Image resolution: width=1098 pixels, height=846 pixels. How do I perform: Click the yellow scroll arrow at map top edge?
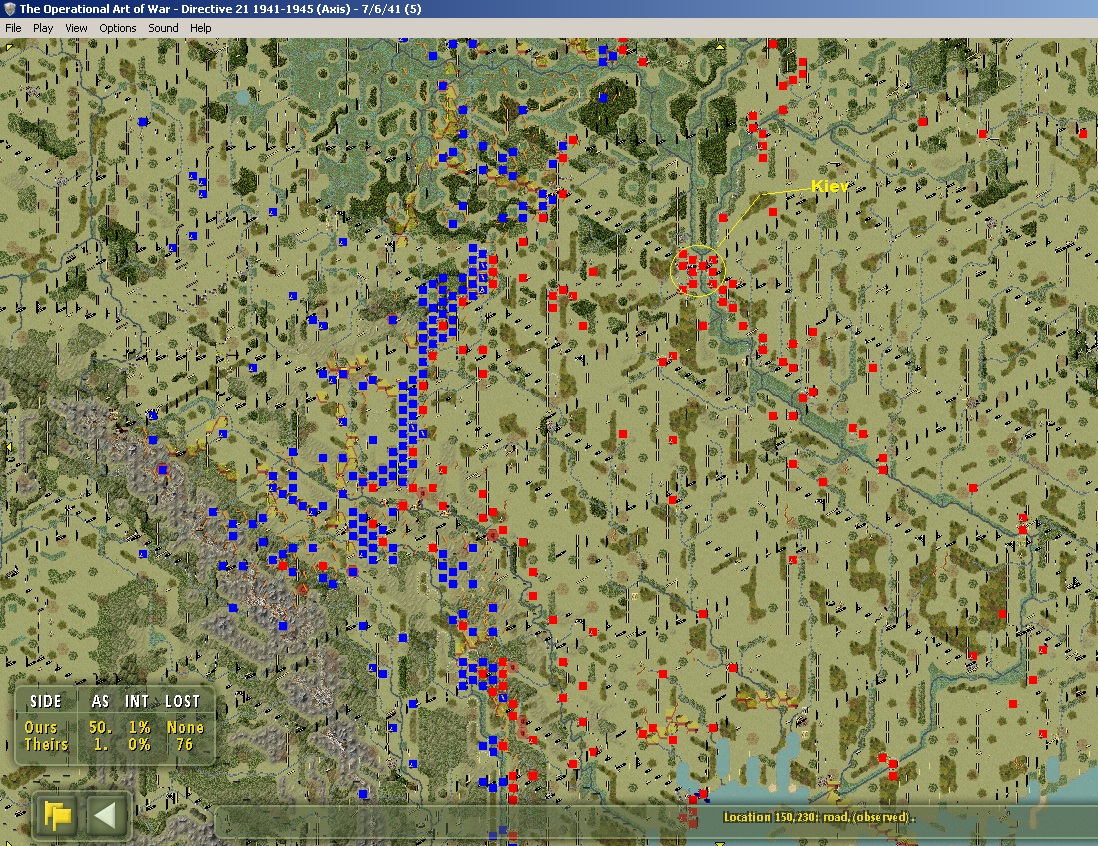click(720, 46)
